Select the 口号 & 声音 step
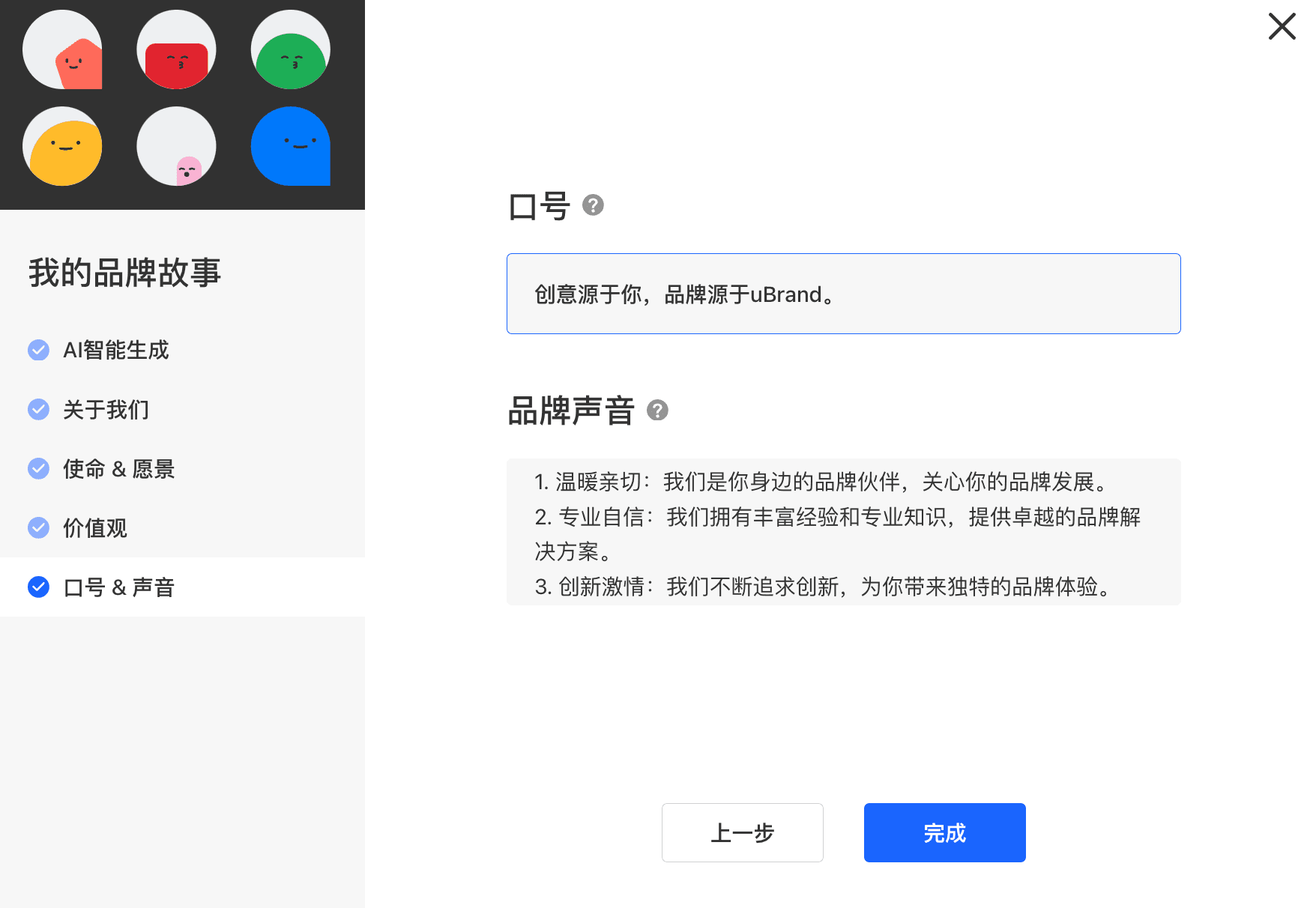 (182, 587)
